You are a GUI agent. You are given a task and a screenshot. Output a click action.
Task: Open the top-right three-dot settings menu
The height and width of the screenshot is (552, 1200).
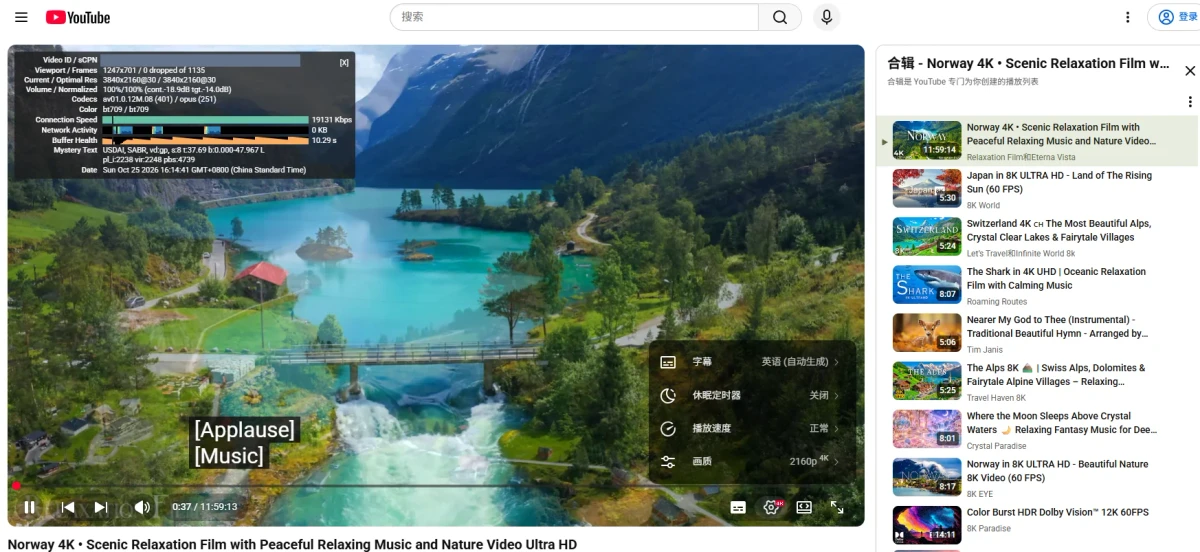click(x=1128, y=17)
